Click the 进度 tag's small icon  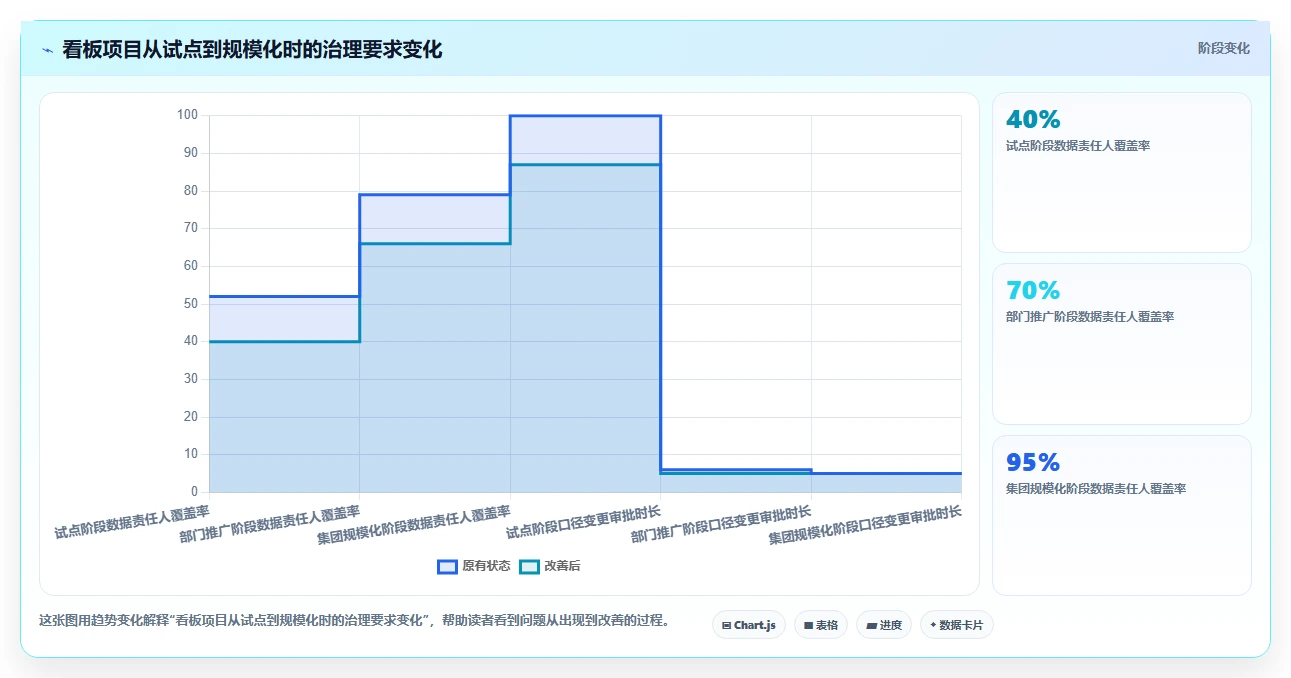click(x=871, y=625)
